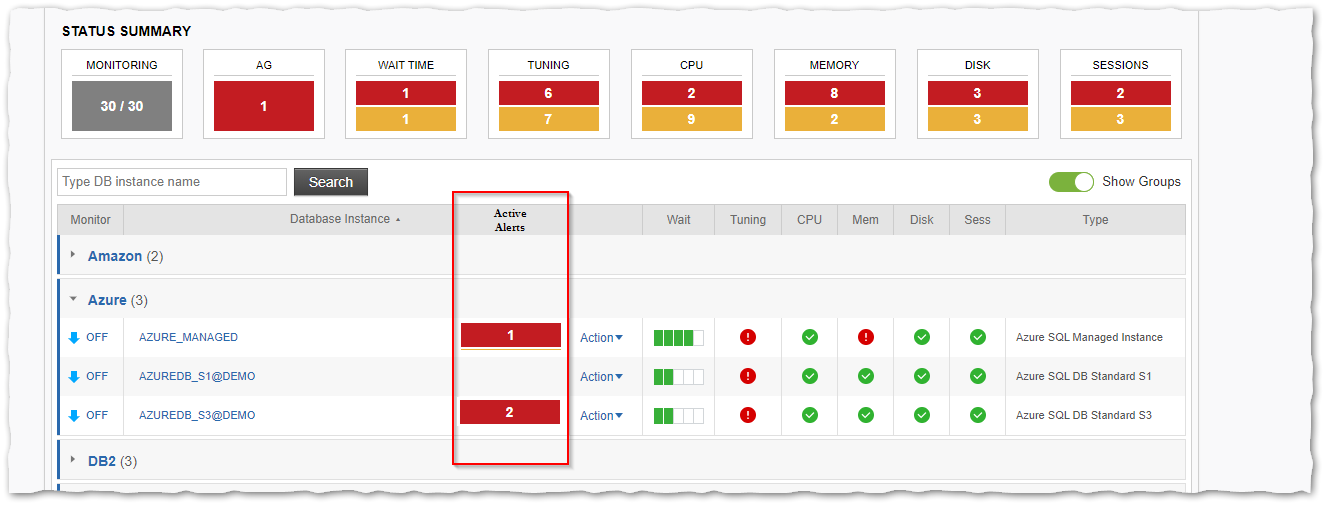Click the AG red tile showing 1
This screenshot has height=505, width=1325.
264,106
